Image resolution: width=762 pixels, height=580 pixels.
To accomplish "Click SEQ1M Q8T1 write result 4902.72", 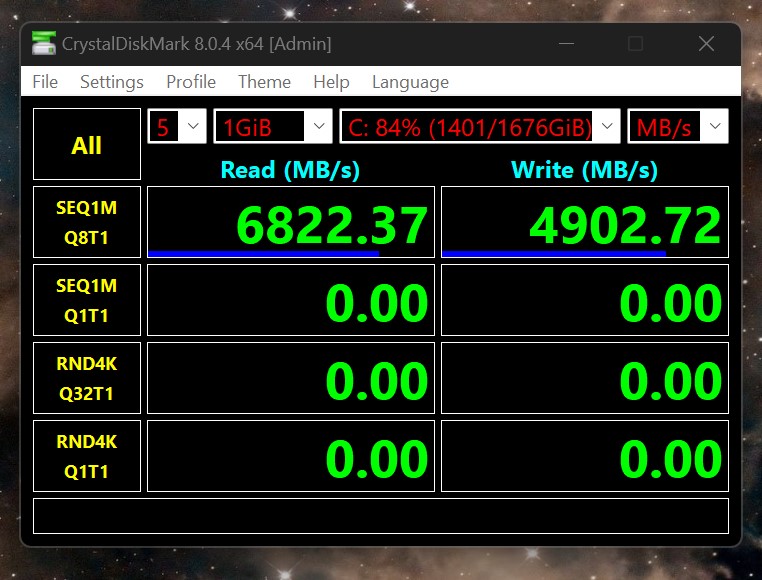I will point(585,222).
